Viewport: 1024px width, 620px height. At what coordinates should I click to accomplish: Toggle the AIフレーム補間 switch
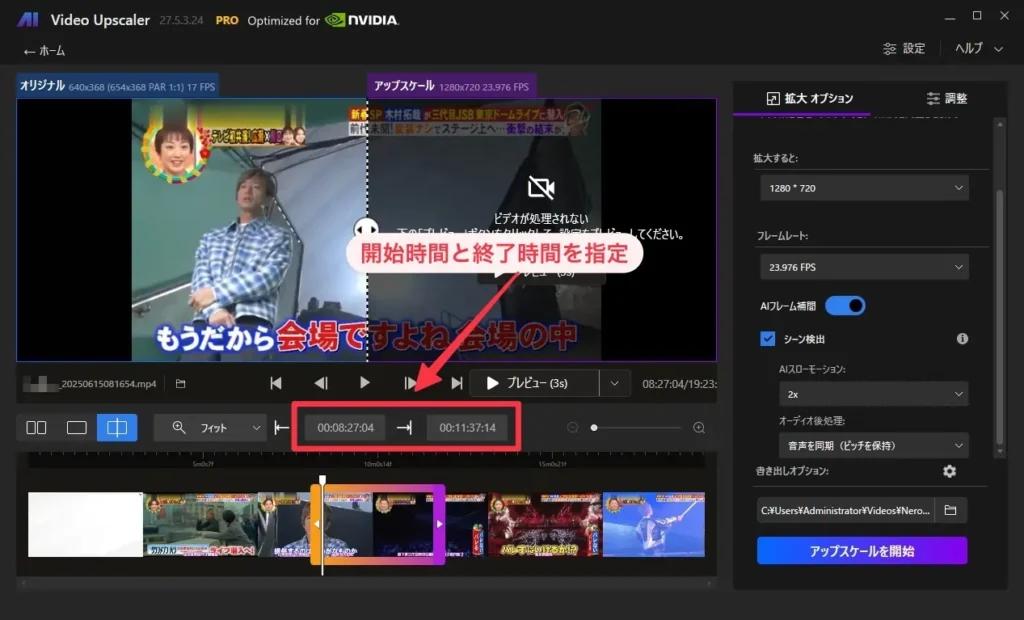(x=844, y=305)
